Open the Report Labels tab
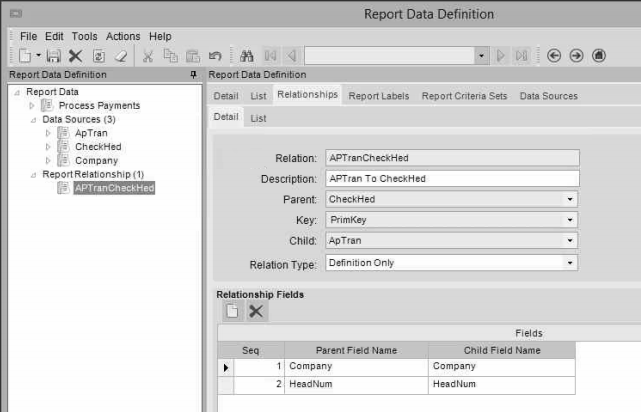This screenshot has height=412, width=641. (379, 96)
